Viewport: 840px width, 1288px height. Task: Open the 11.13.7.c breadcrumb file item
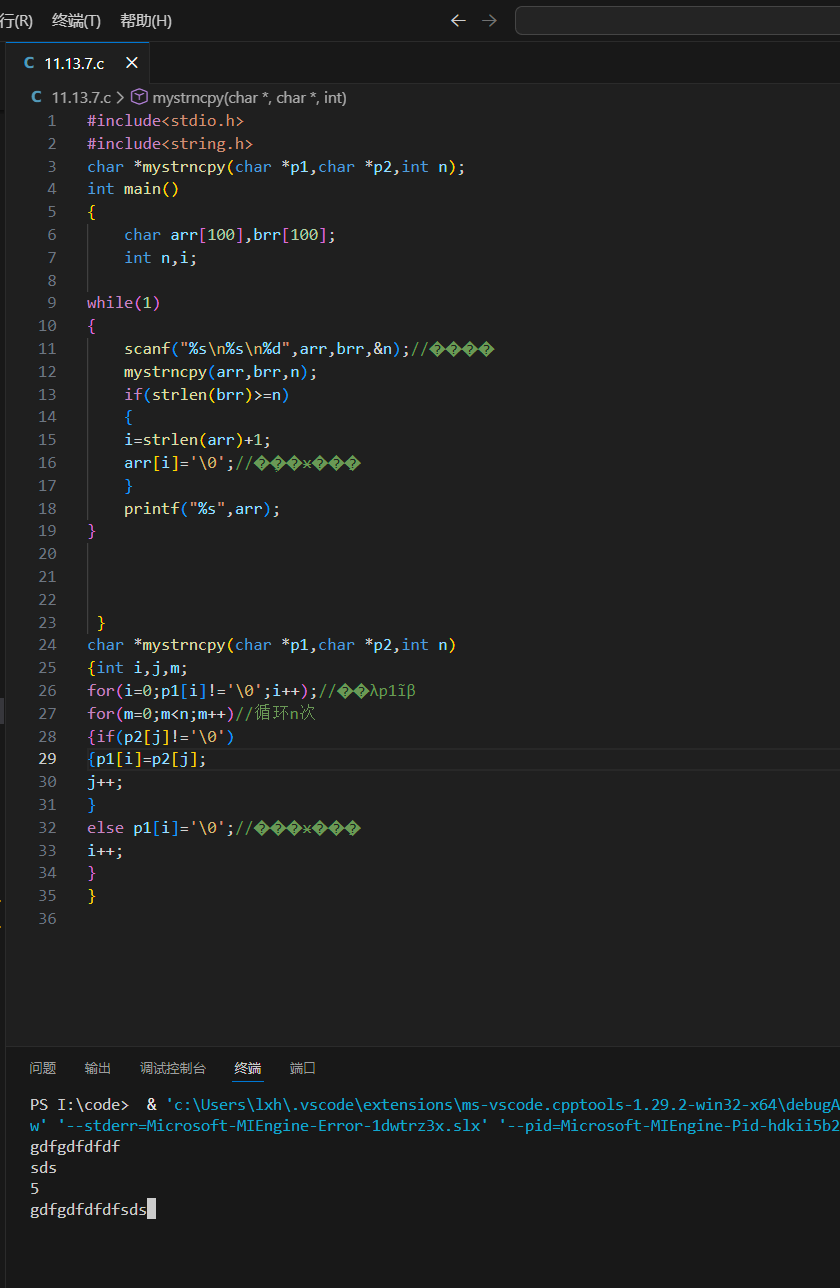pyautogui.click(x=81, y=97)
